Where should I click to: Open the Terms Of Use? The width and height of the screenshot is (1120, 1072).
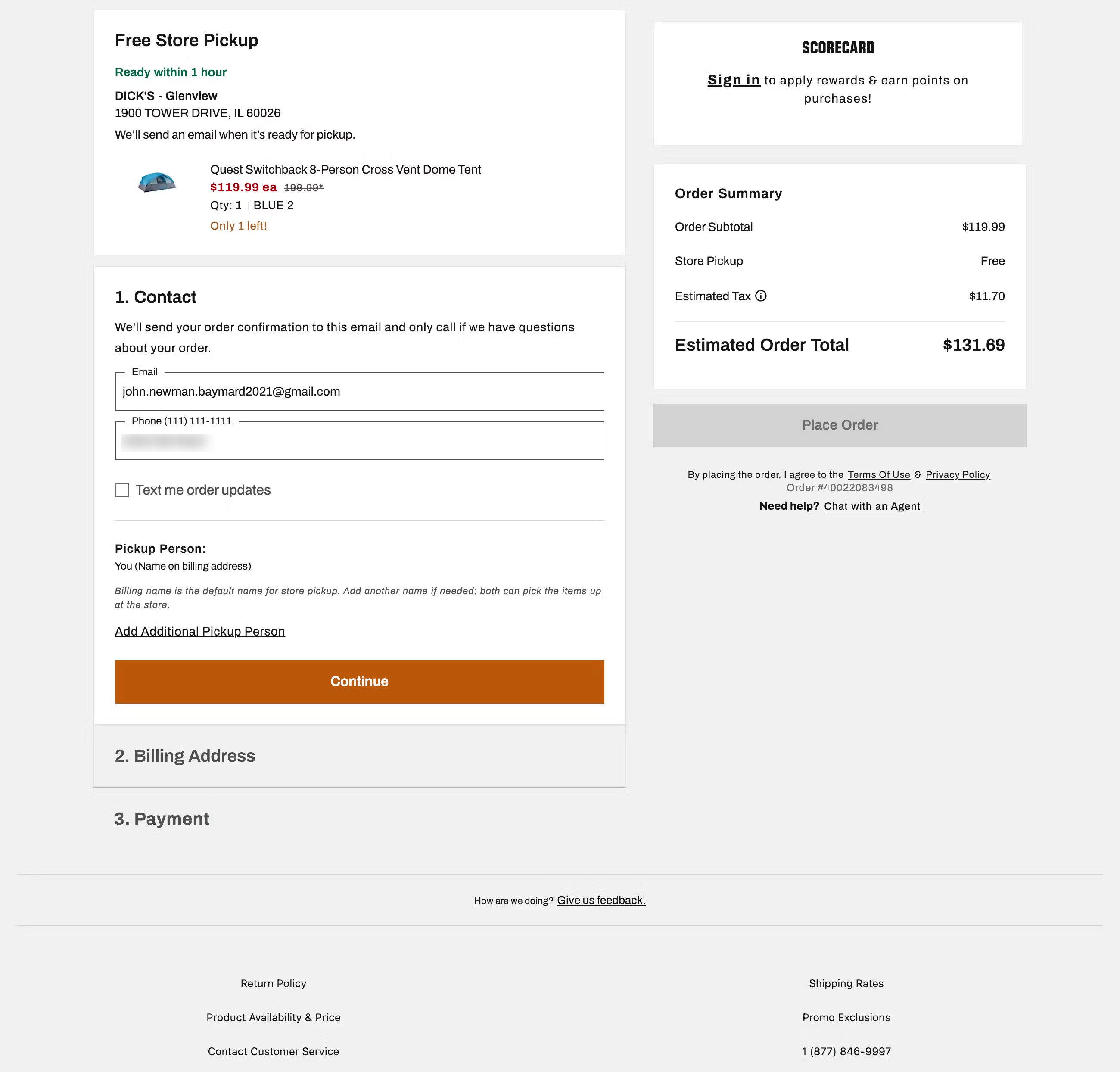pos(879,474)
